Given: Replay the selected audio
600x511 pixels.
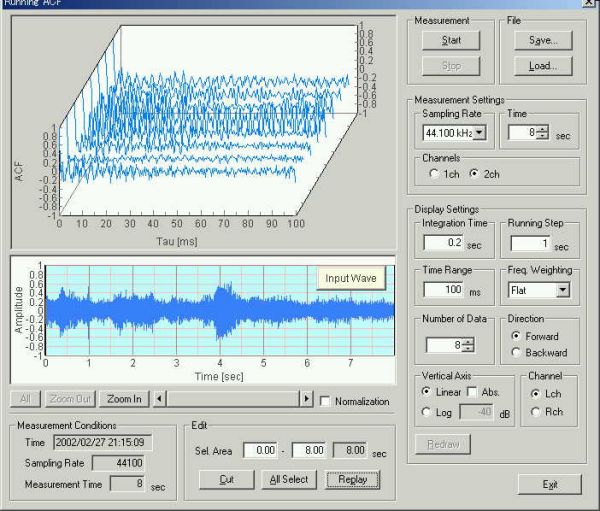Looking at the screenshot, I should pos(352,480).
